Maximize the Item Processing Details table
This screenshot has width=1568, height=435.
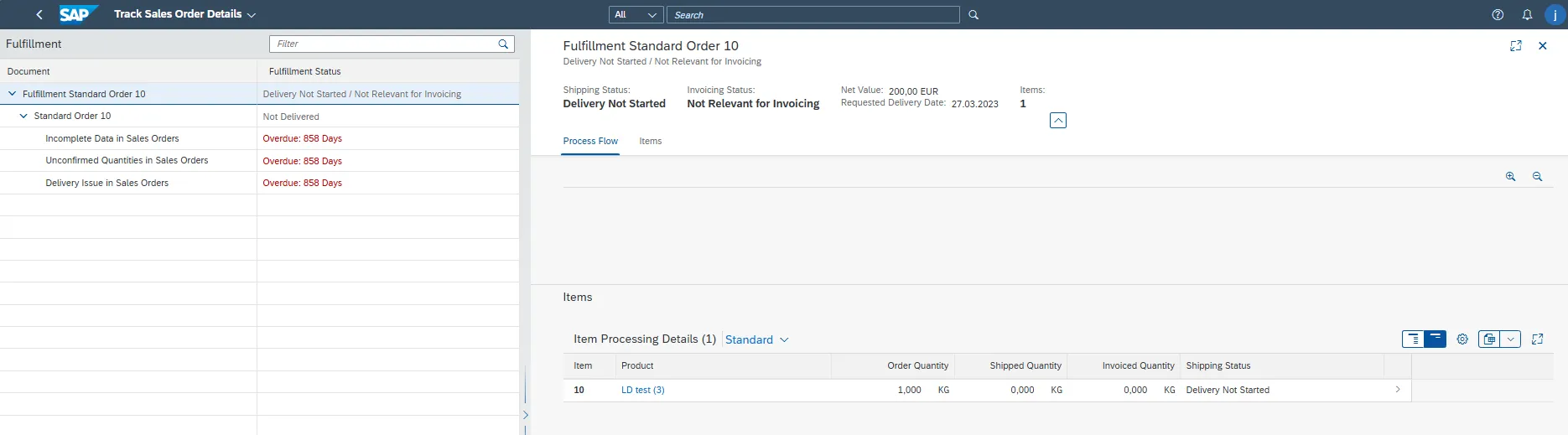(x=1537, y=339)
